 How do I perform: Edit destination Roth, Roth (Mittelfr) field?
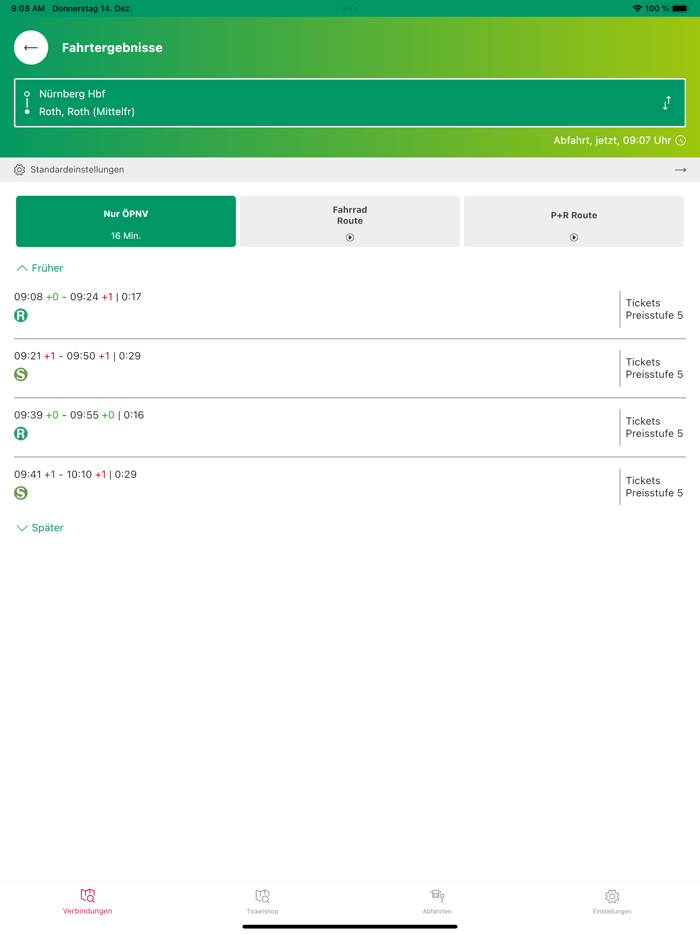[x=87, y=111]
